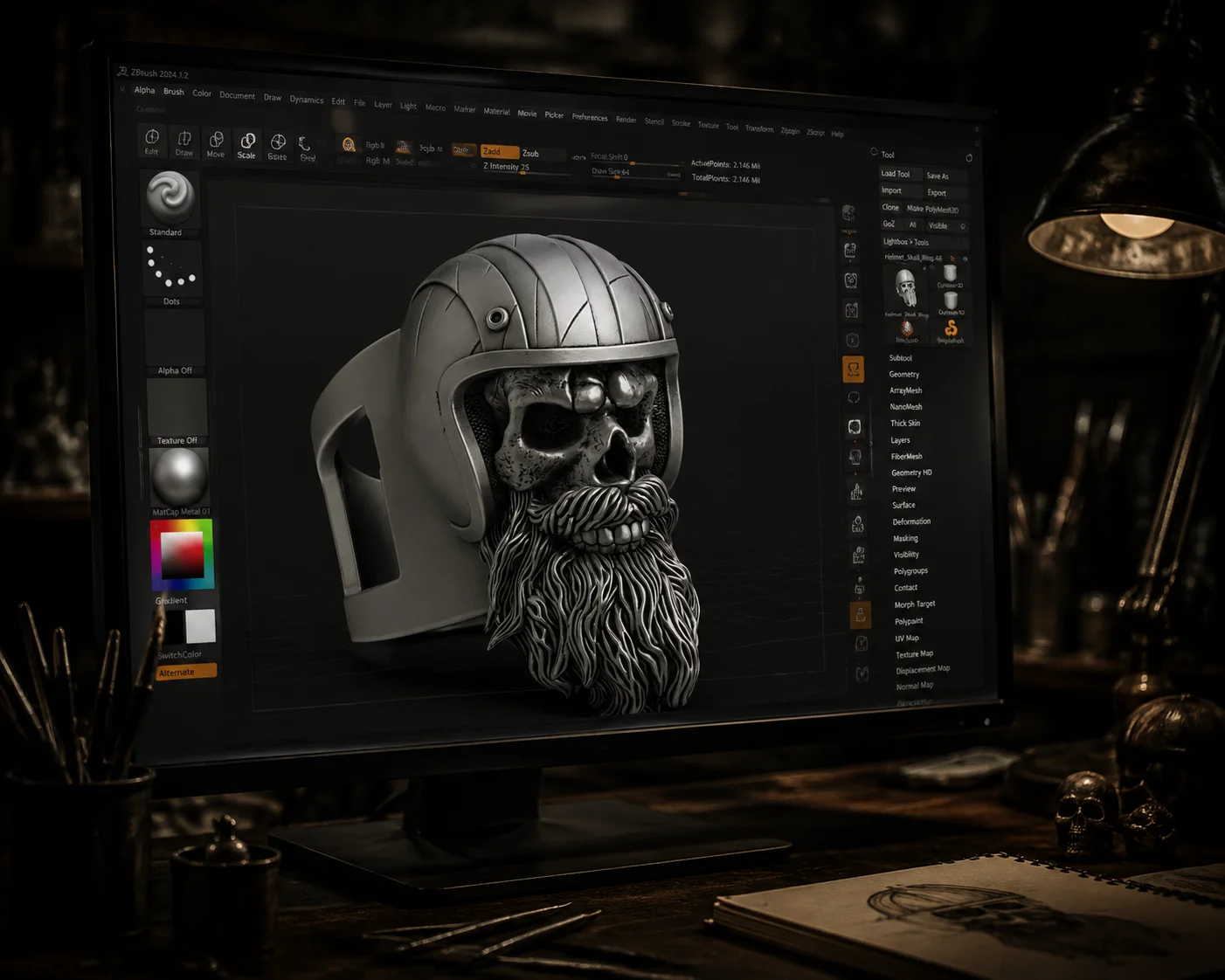1225x980 pixels.
Task: Open the Document menu
Action: 238,95
